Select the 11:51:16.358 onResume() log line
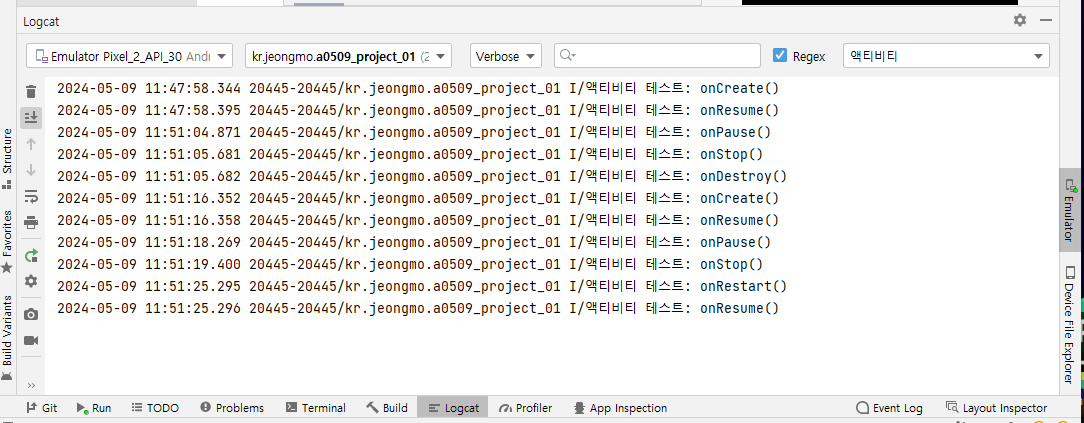The width and height of the screenshot is (1084, 423). (418, 220)
